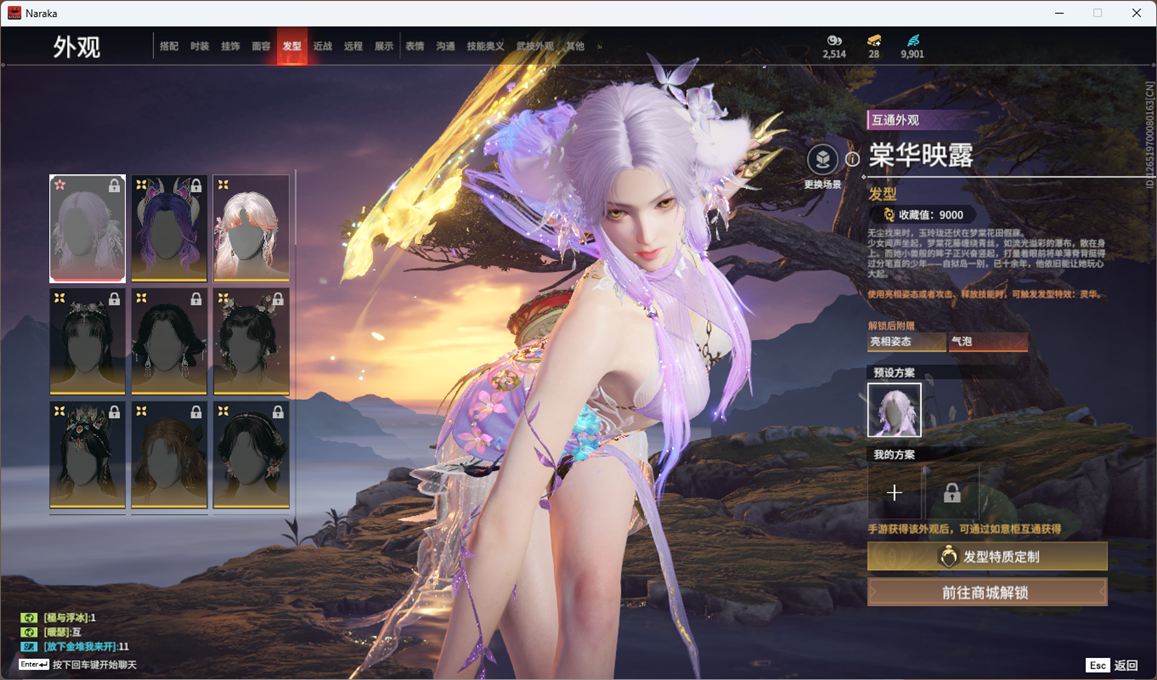Select the 面容 (face) tab

click(261, 46)
